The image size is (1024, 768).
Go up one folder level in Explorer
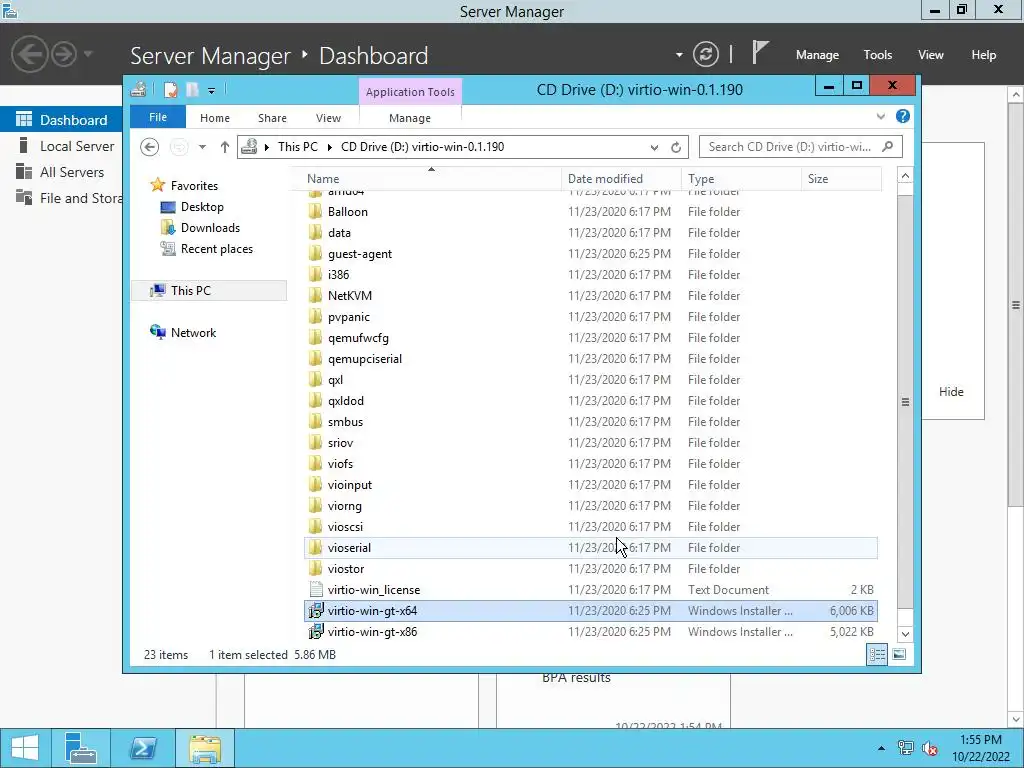(x=225, y=147)
